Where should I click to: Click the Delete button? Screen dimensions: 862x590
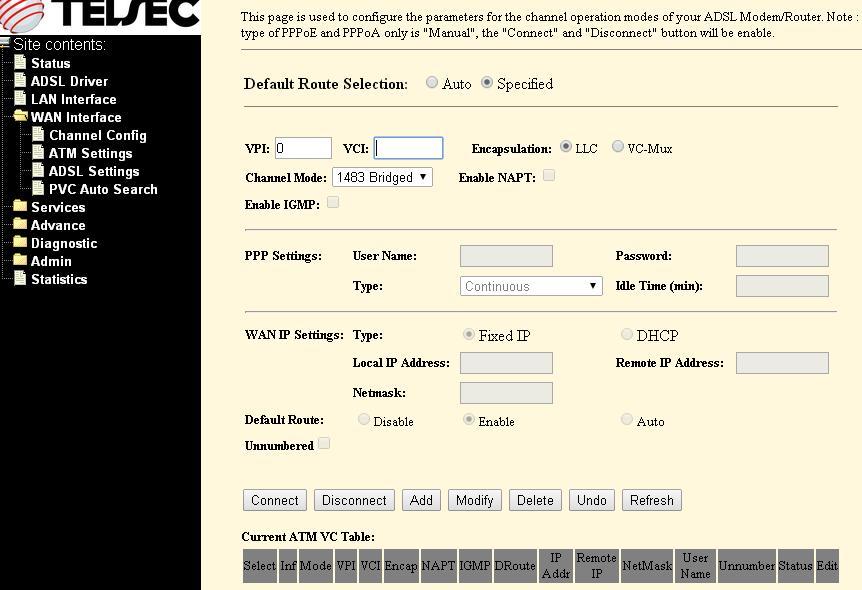tap(535, 500)
